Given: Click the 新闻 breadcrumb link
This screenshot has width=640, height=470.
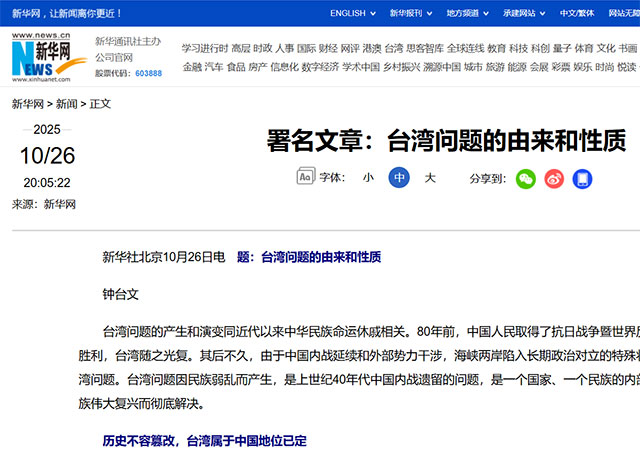Looking at the screenshot, I should coord(66,103).
